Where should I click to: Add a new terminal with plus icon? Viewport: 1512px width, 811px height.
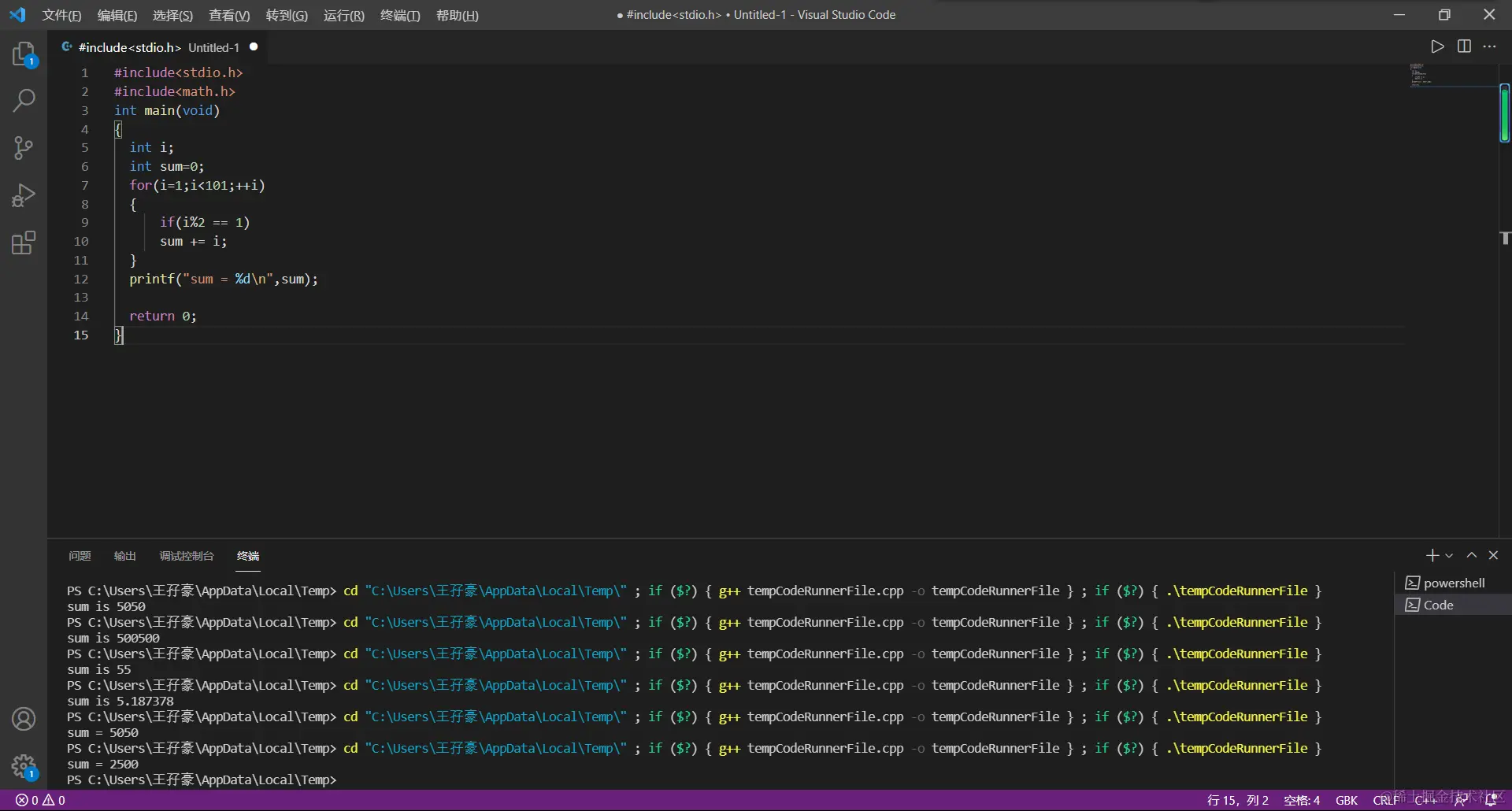(x=1432, y=555)
